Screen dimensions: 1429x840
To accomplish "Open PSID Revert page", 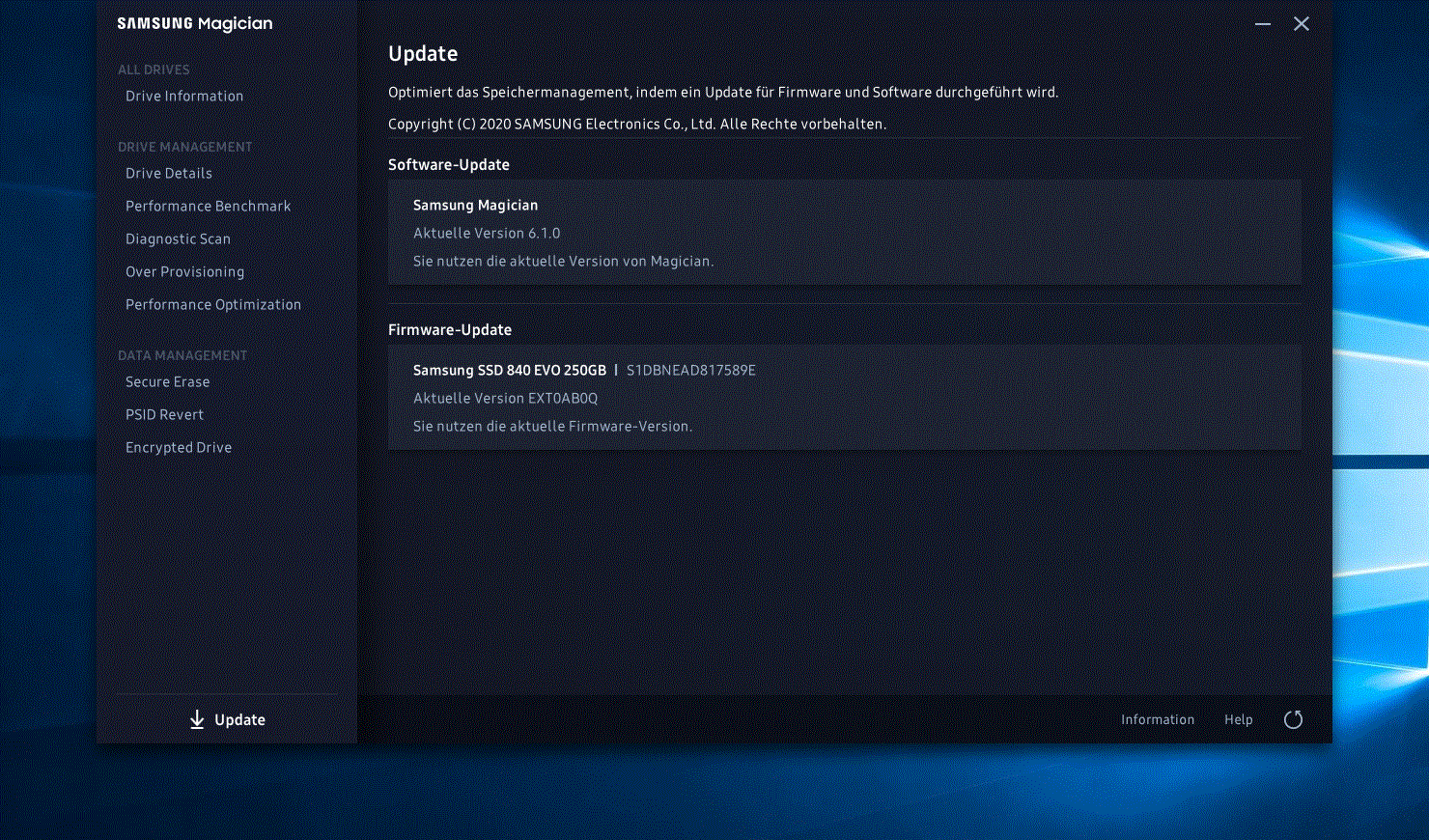I will tap(165, 415).
